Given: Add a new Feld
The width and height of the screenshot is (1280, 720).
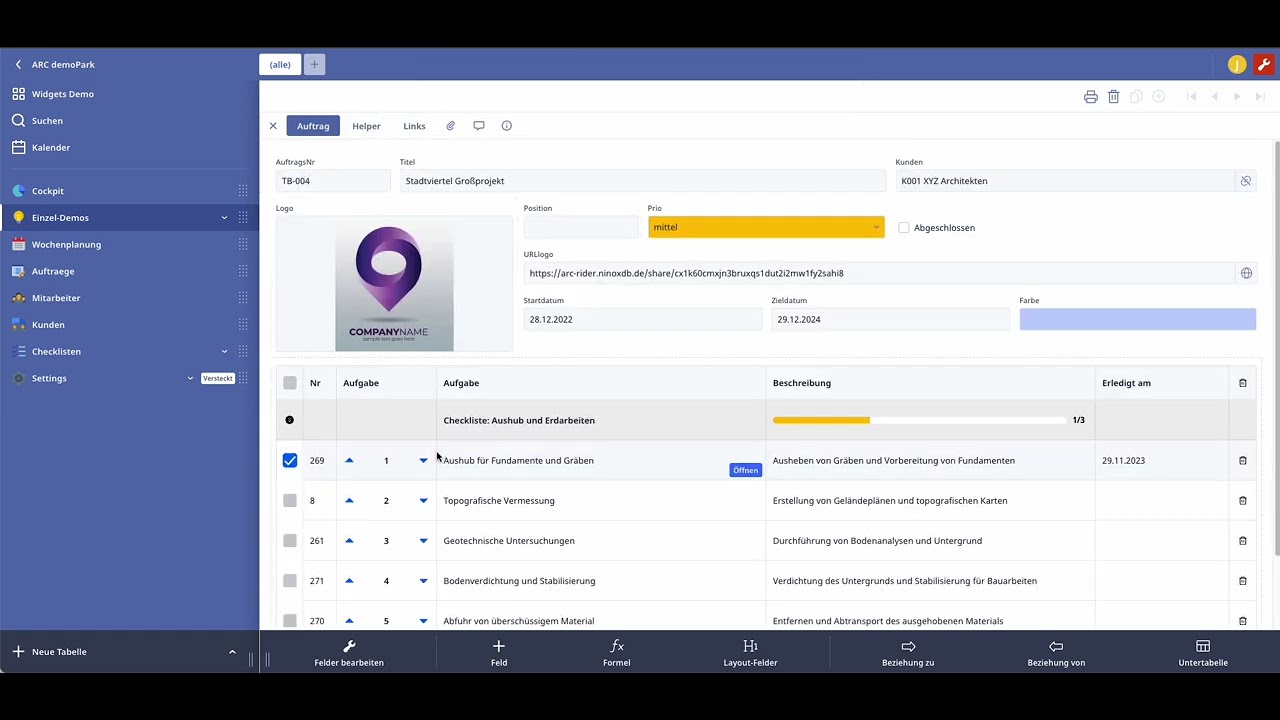Looking at the screenshot, I should tap(499, 654).
